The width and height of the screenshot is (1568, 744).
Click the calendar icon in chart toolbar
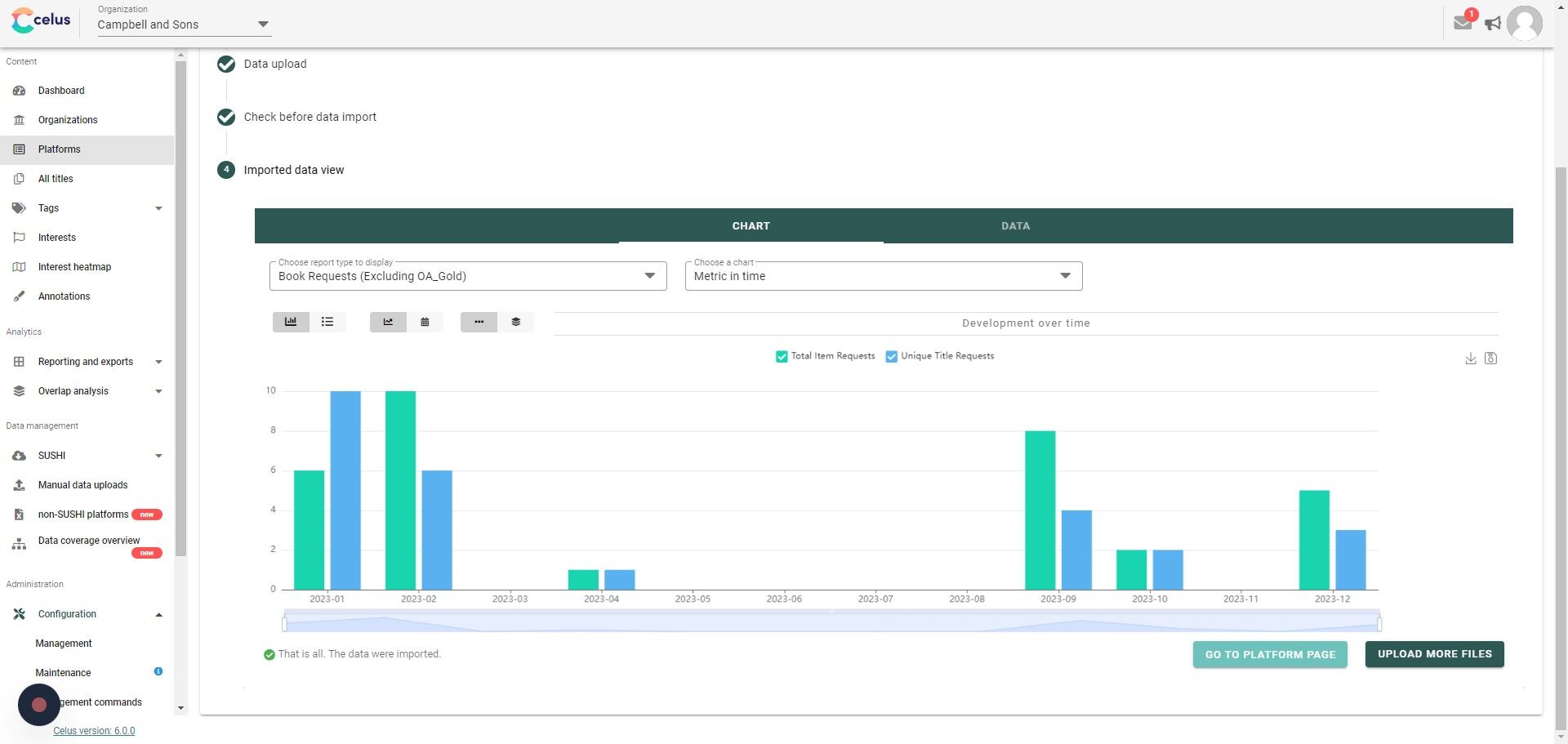[425, 322]
